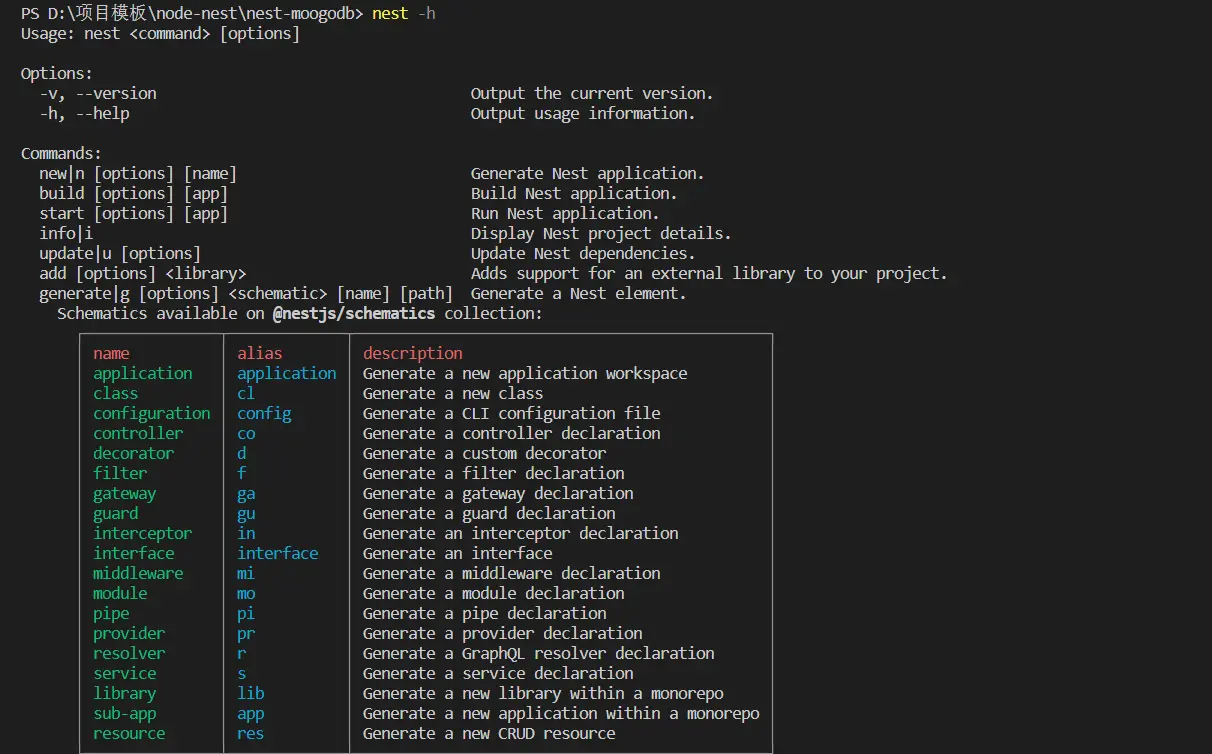Click 'pipe' schematic name
The height and width of the screenshot is (754, 1212).
click(x=111, y=613)
